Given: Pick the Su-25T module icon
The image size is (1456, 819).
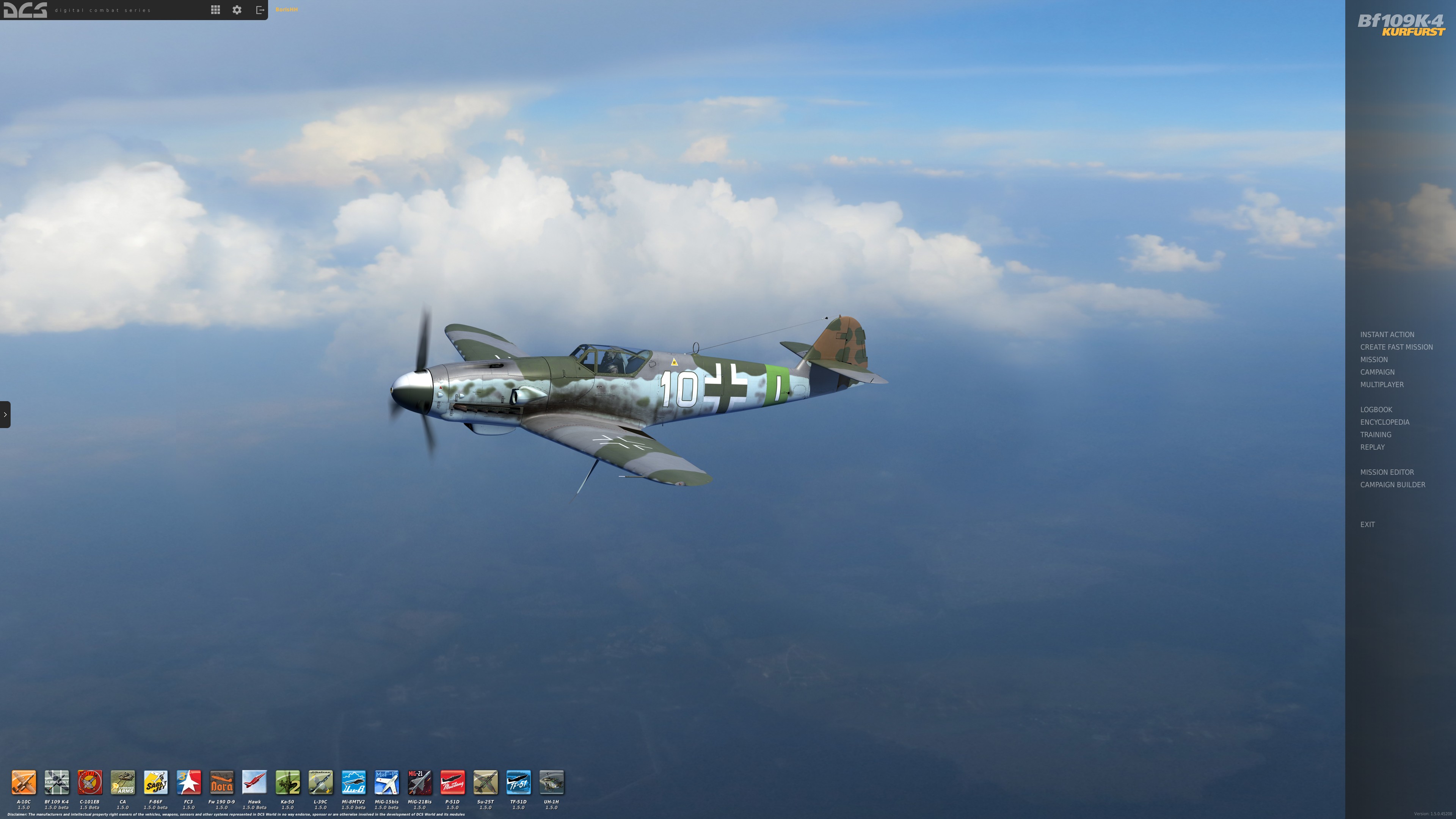Looking at the screenshot, I should [x=485, y=782].
